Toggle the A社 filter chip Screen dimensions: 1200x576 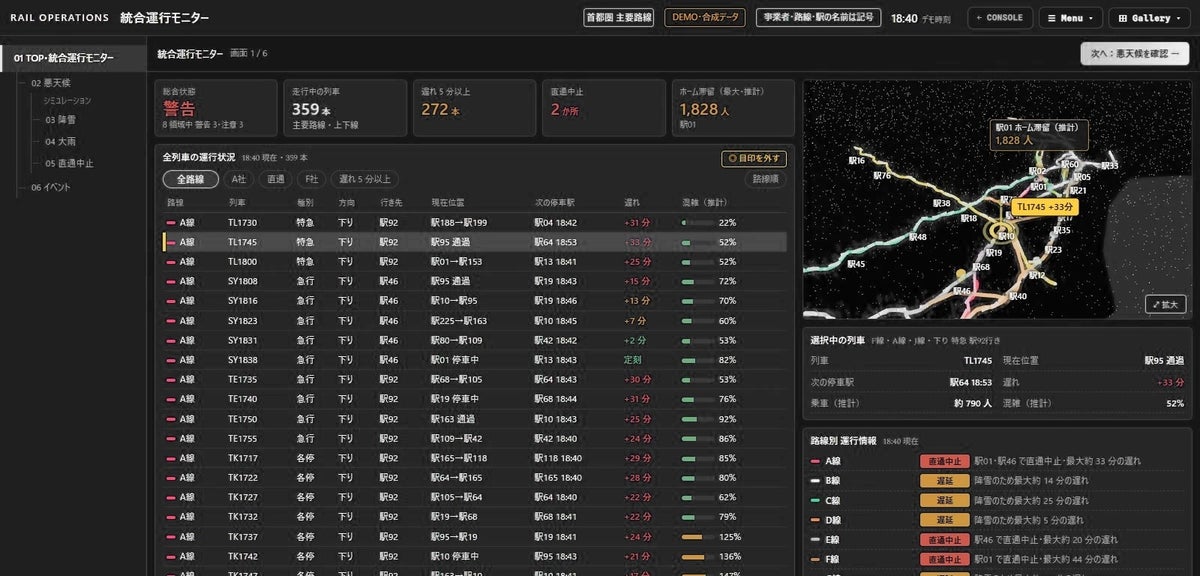tap(237, 179)
